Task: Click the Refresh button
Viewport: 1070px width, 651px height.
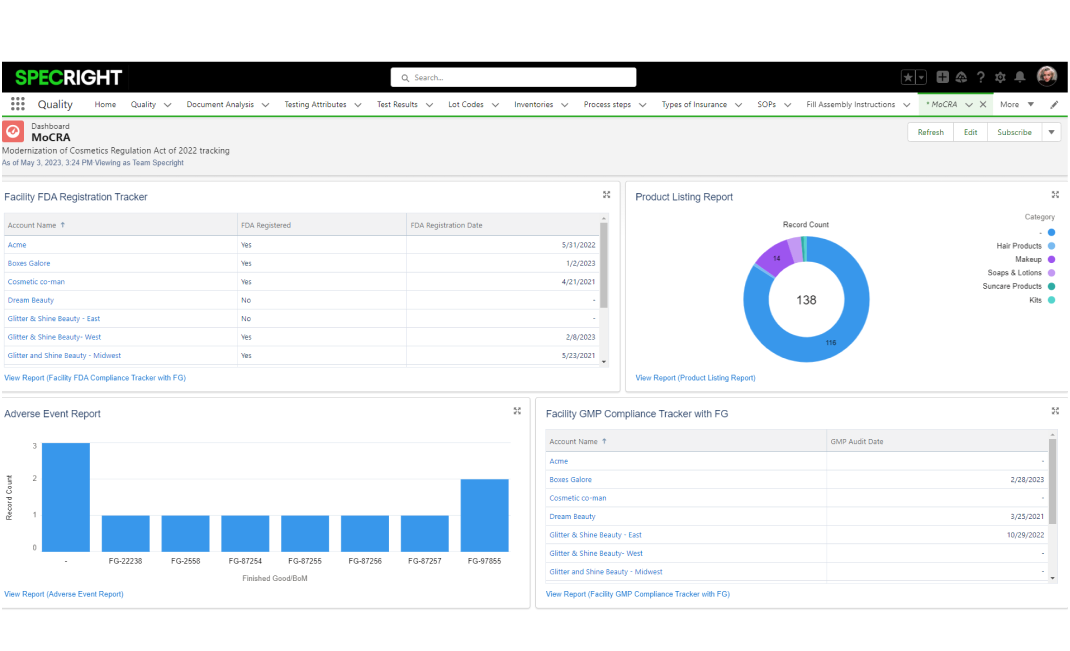Action: tap(930, 132)
